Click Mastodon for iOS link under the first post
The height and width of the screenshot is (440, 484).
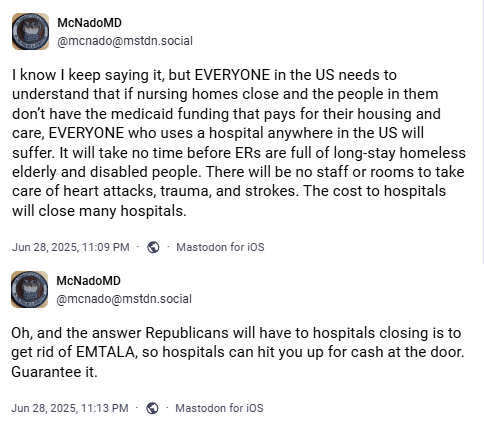(x=220, y=247)
